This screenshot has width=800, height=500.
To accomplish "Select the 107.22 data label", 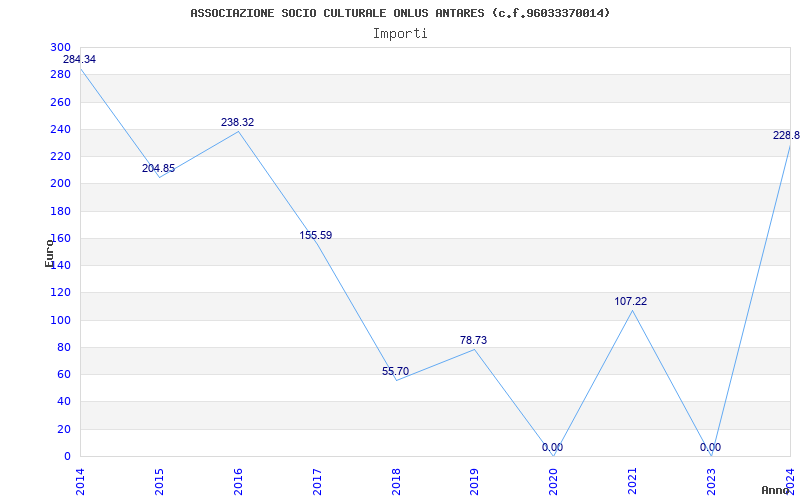I will [631, 302].
